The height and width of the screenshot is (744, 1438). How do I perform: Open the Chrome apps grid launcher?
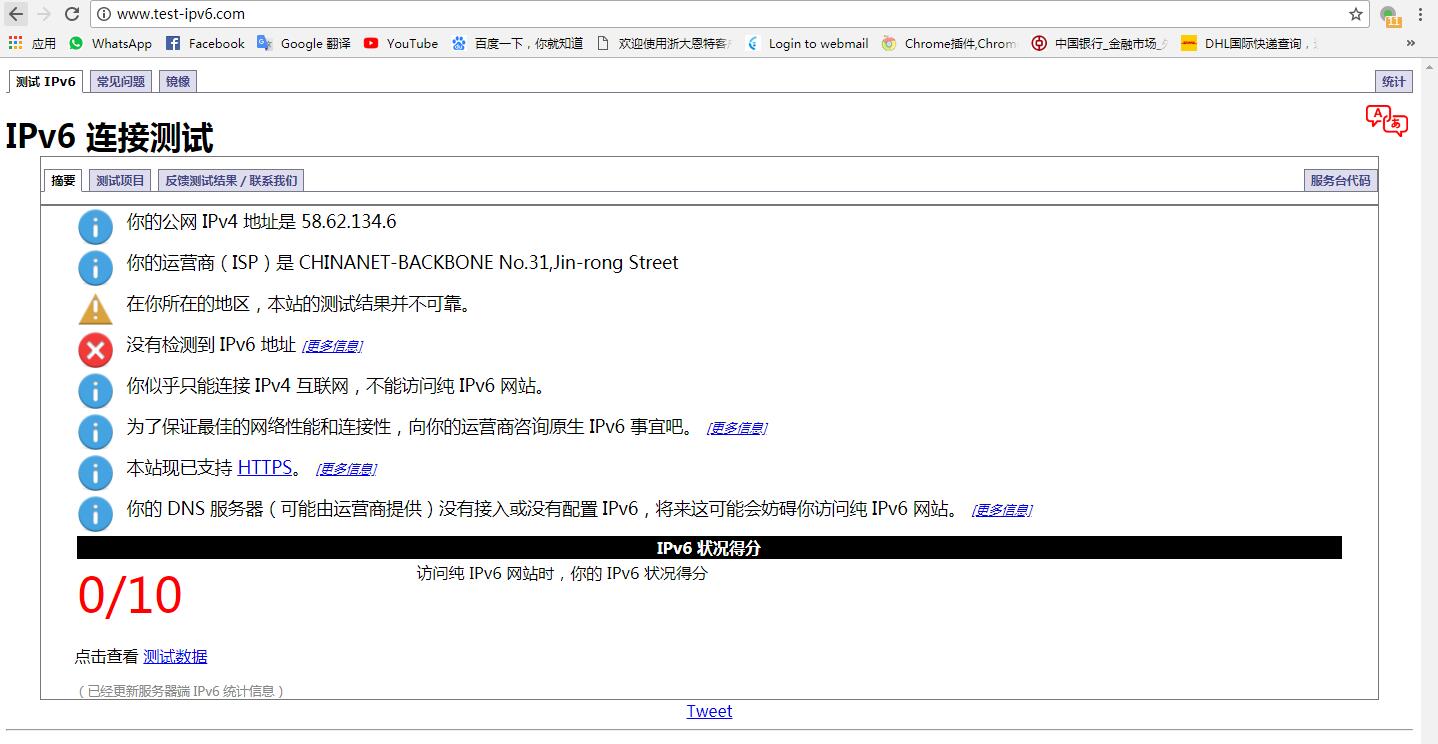point(14,43)
